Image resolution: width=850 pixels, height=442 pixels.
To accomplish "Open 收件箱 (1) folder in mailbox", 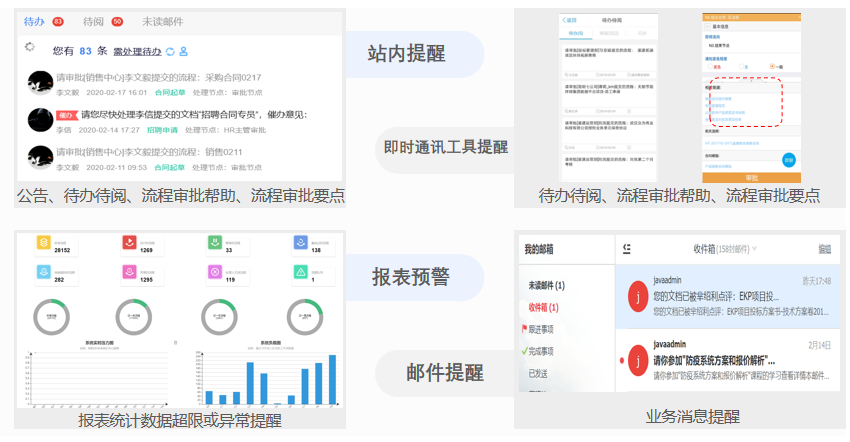I will (543, 308).
